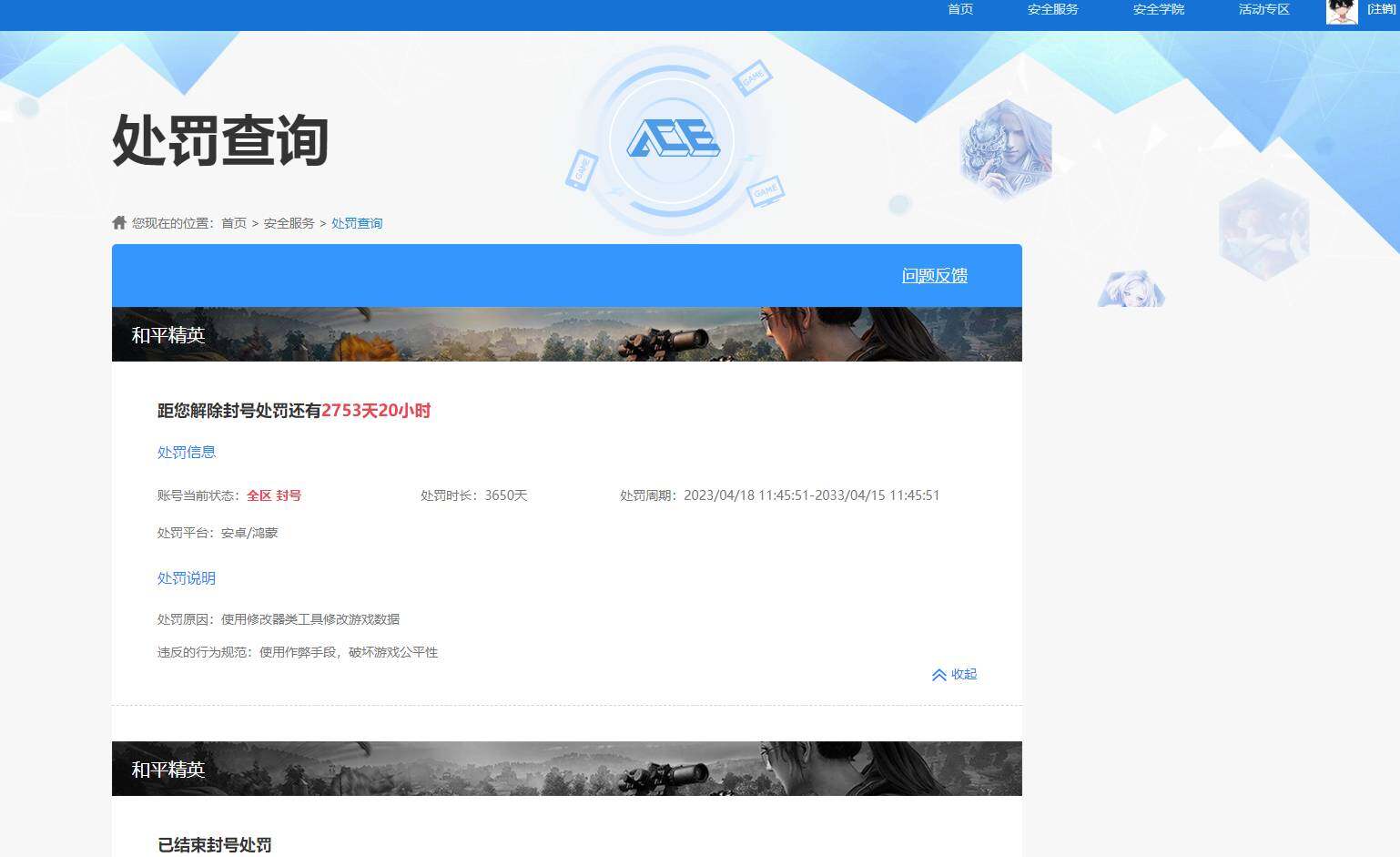
Task: Open the 安全学院 navigation menu
Action: point(1159,9)
